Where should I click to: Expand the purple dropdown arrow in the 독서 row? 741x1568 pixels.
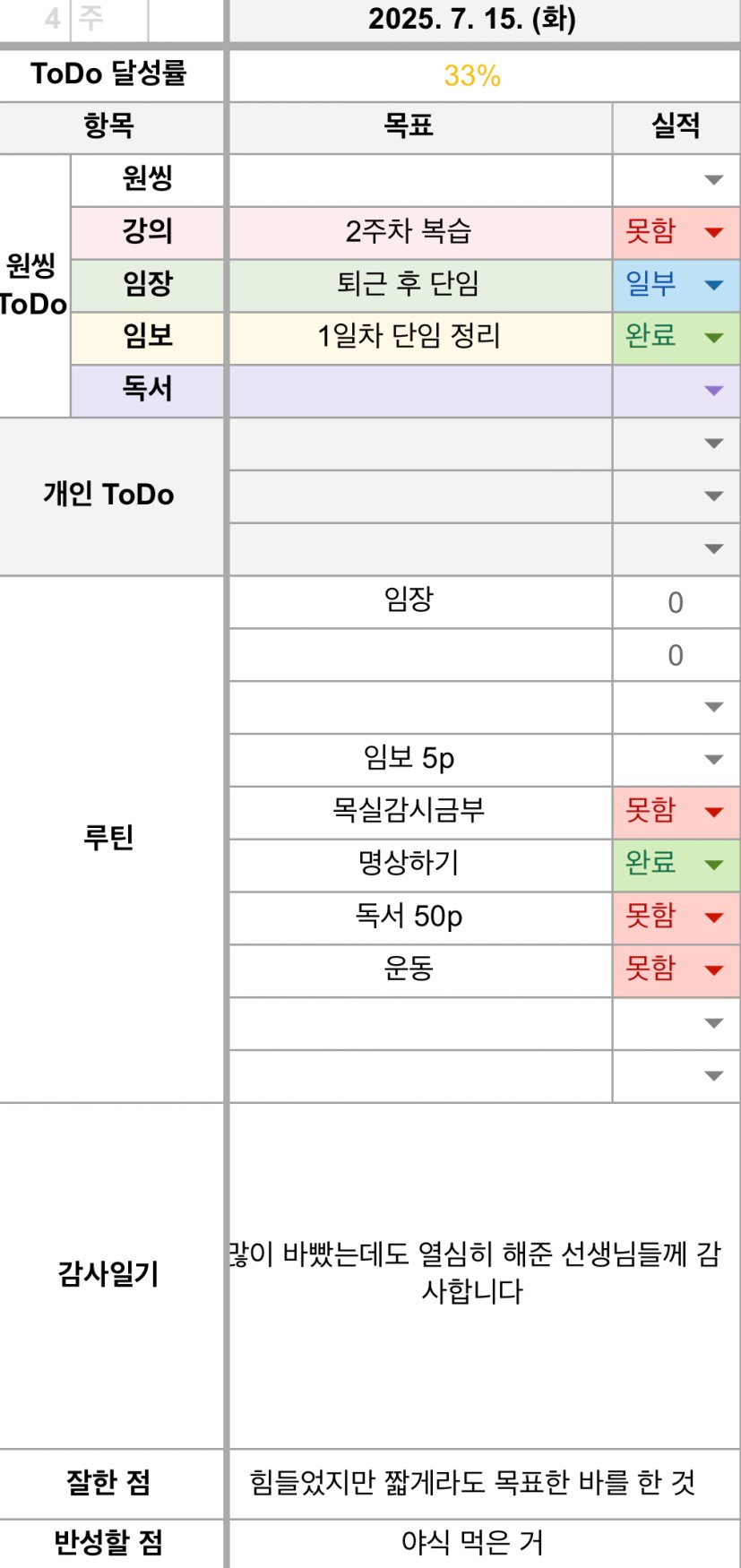pyautogui.click(x=713, y=391)
